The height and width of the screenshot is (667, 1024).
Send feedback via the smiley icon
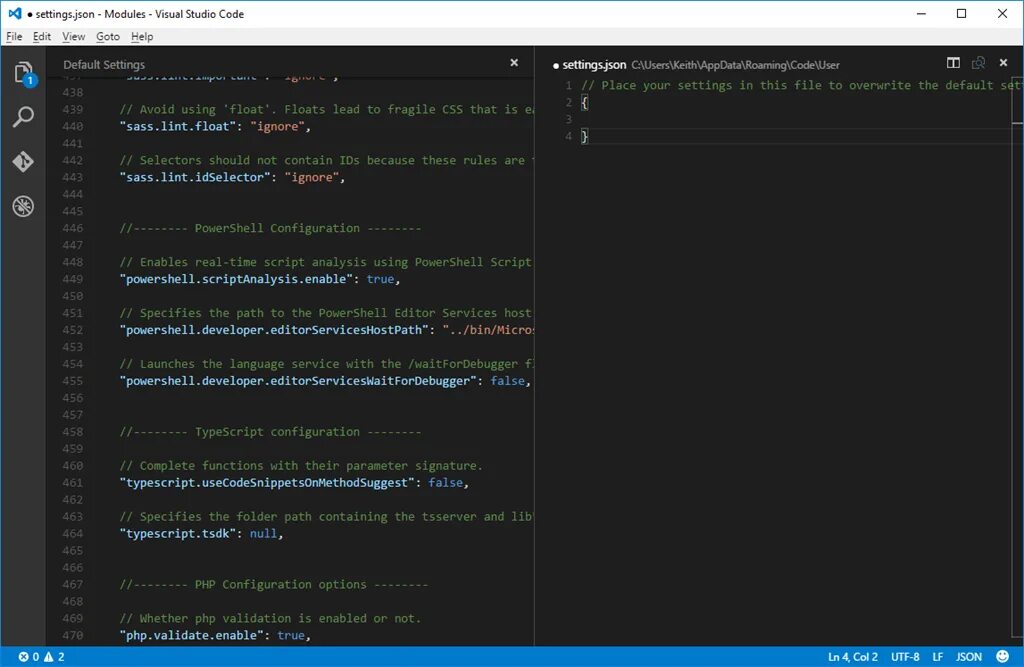(1002, 657)
